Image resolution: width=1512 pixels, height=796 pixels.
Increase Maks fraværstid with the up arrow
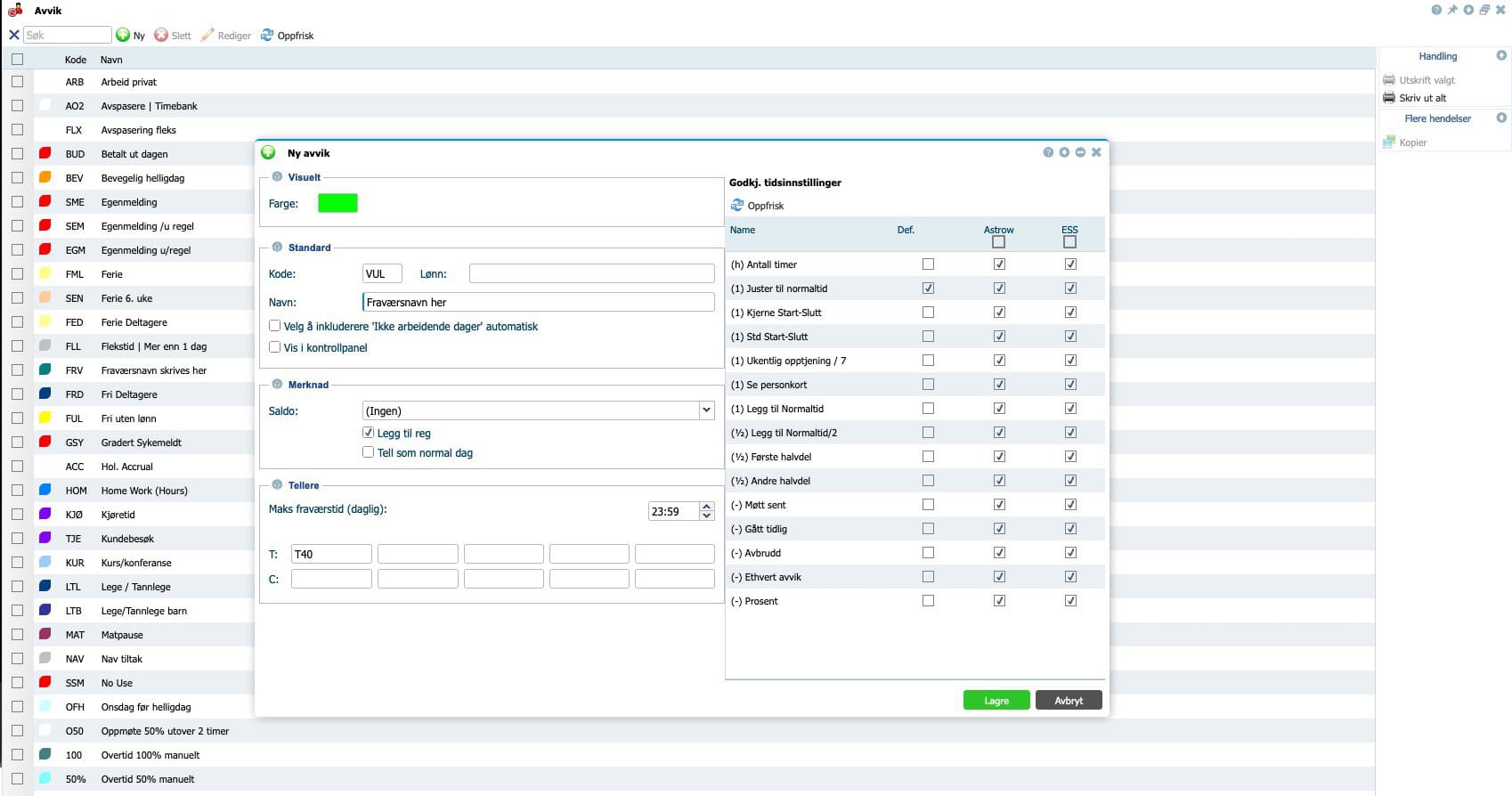click(x=707, y=507)
